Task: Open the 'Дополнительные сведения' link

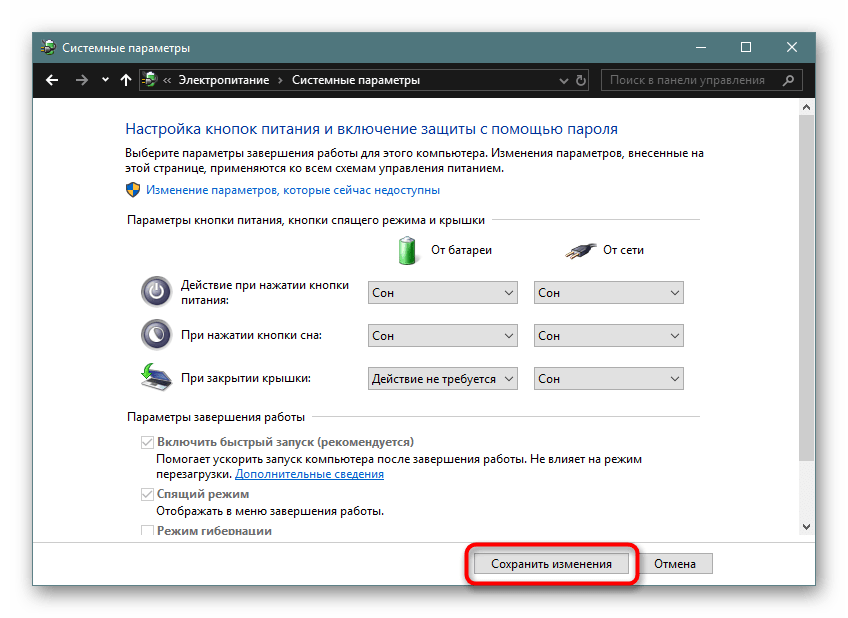Action: click(309, 474)
